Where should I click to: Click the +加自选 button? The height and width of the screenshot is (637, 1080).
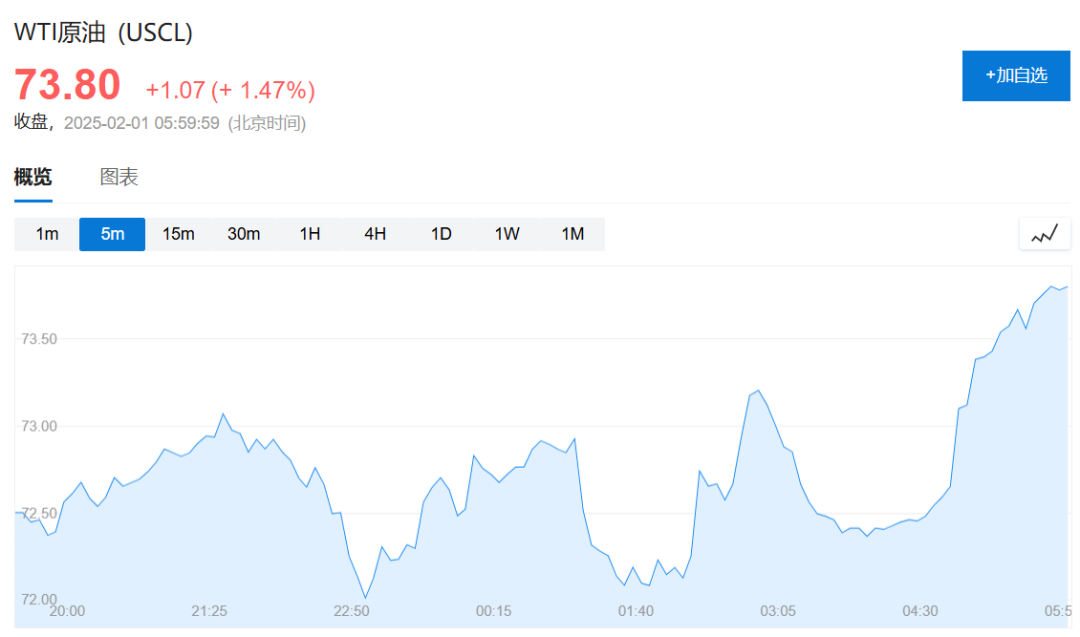coord(1016,76)
